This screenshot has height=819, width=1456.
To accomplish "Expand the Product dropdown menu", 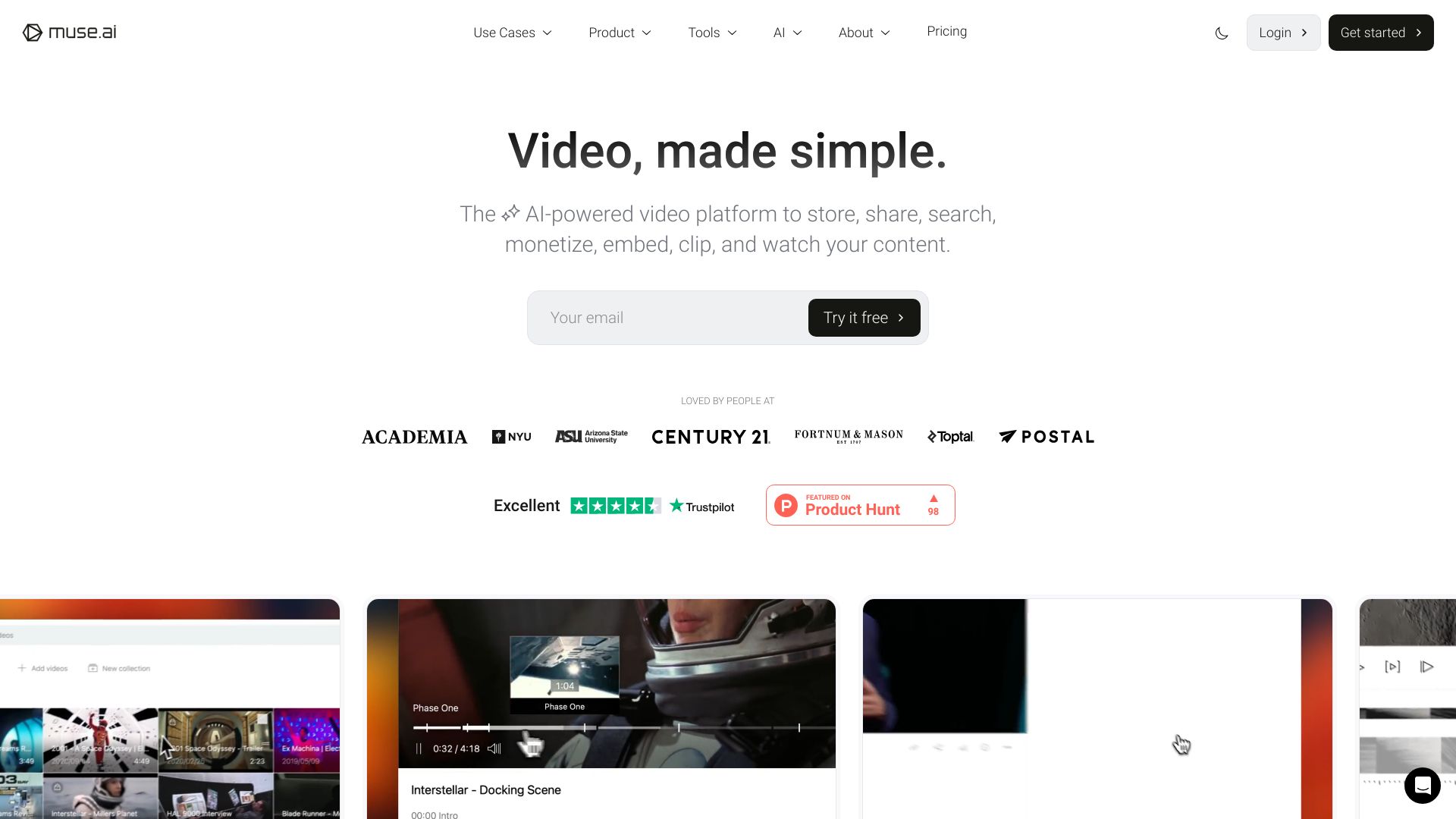I will point(620,32).
